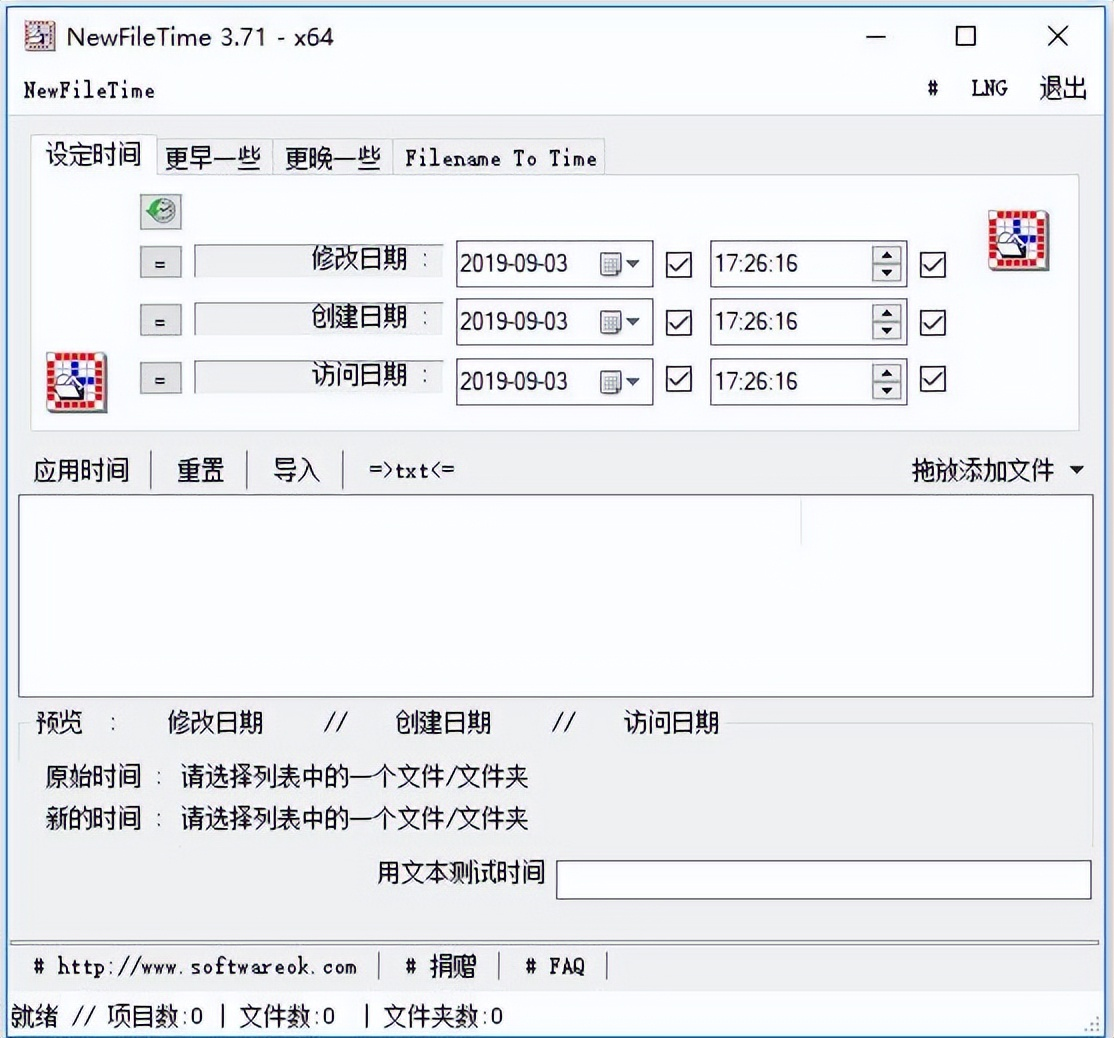This screenshot has height=1038, width=1114.
Task: Increase the 修改日期 time with up arrow
Action: pos(887,255)
